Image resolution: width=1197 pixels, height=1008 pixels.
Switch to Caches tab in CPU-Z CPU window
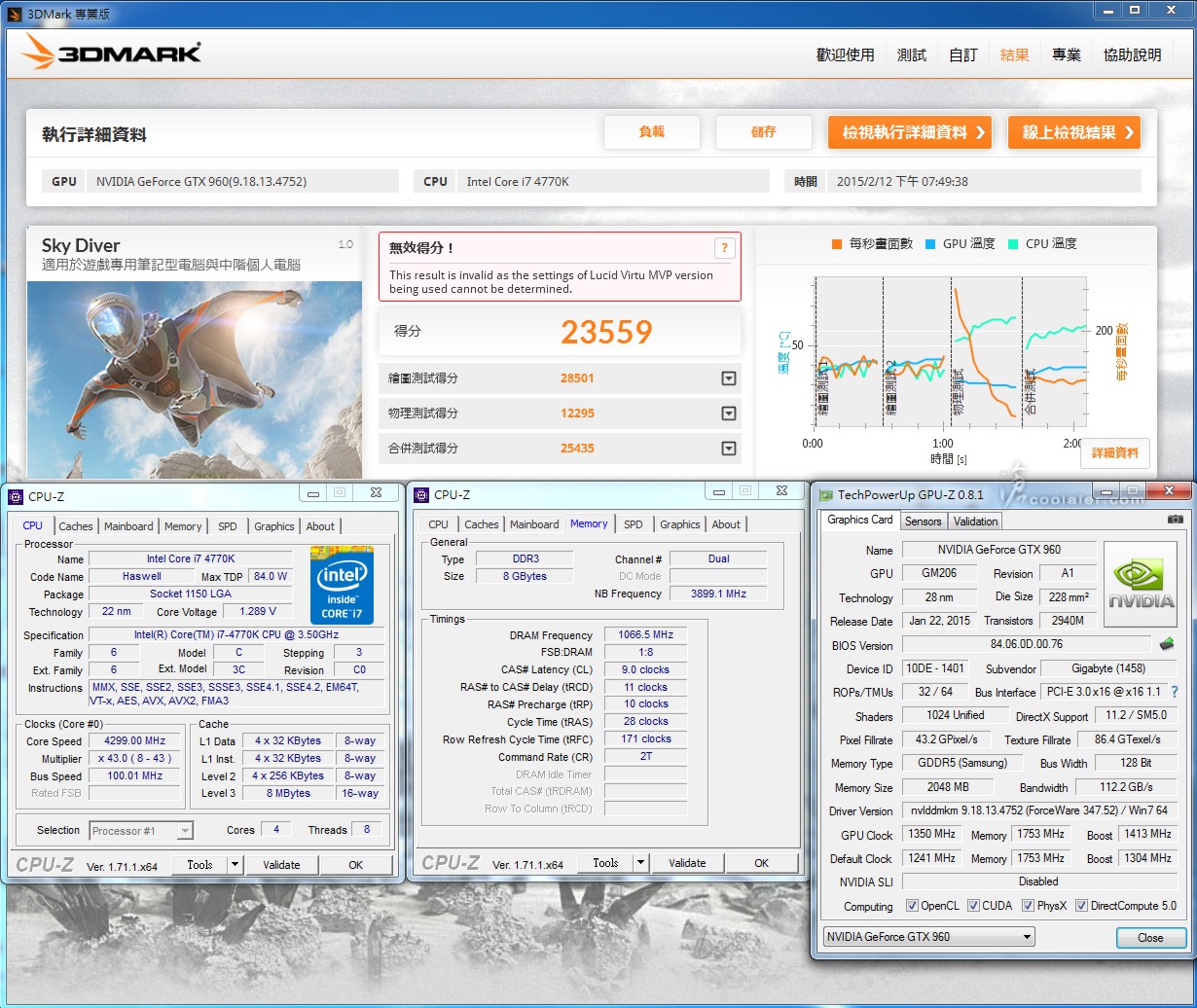[x=76, y=526]
